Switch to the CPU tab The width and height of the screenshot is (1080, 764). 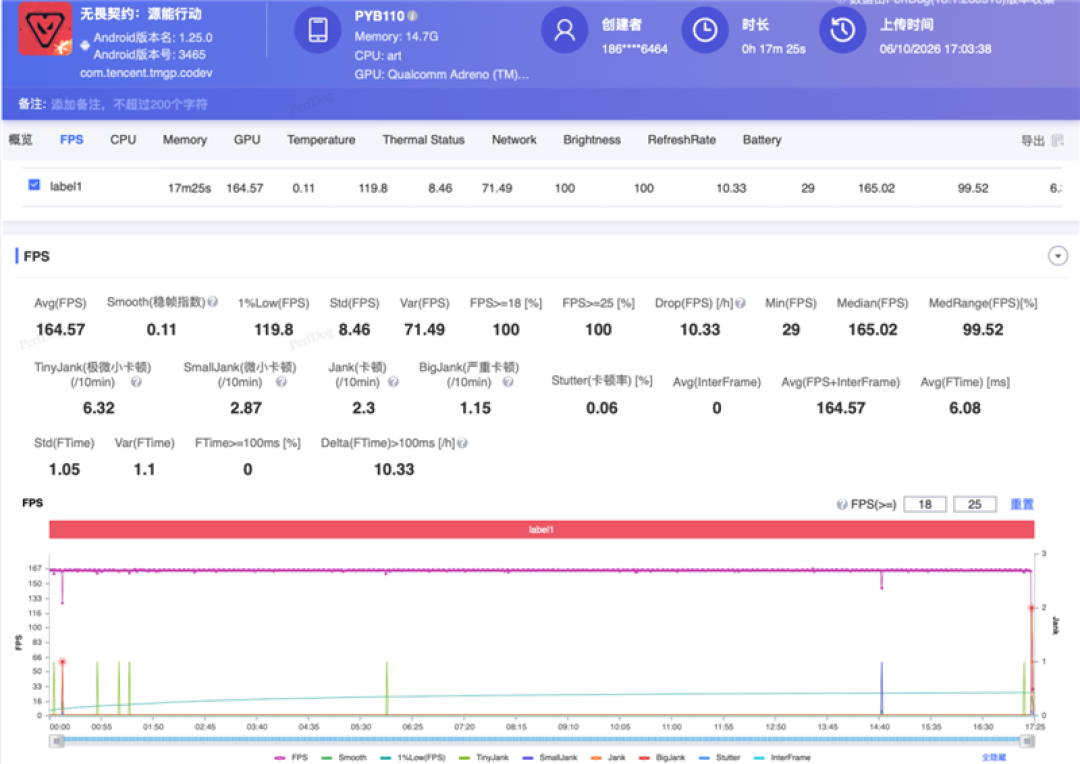coord(123,140)
